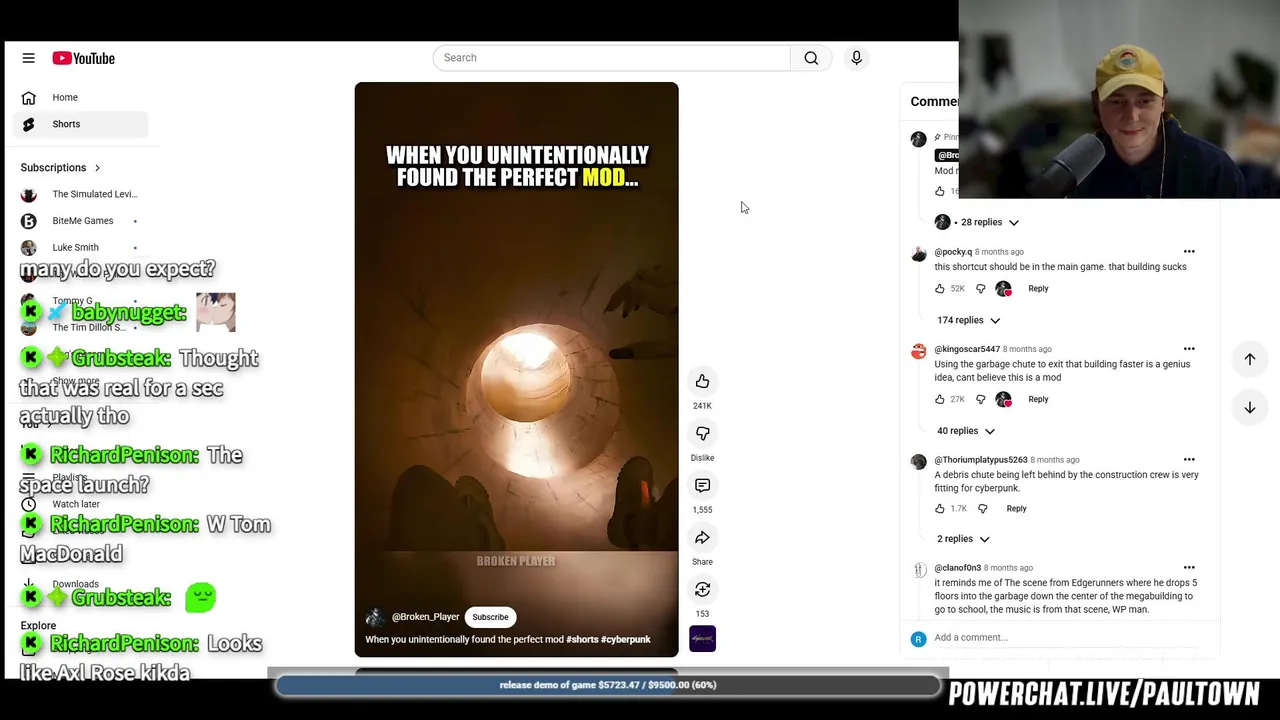Viewport: 1280px width, 720px height.
Task: Open the #cyberpunk hashtag link
Action: (626, 640)
